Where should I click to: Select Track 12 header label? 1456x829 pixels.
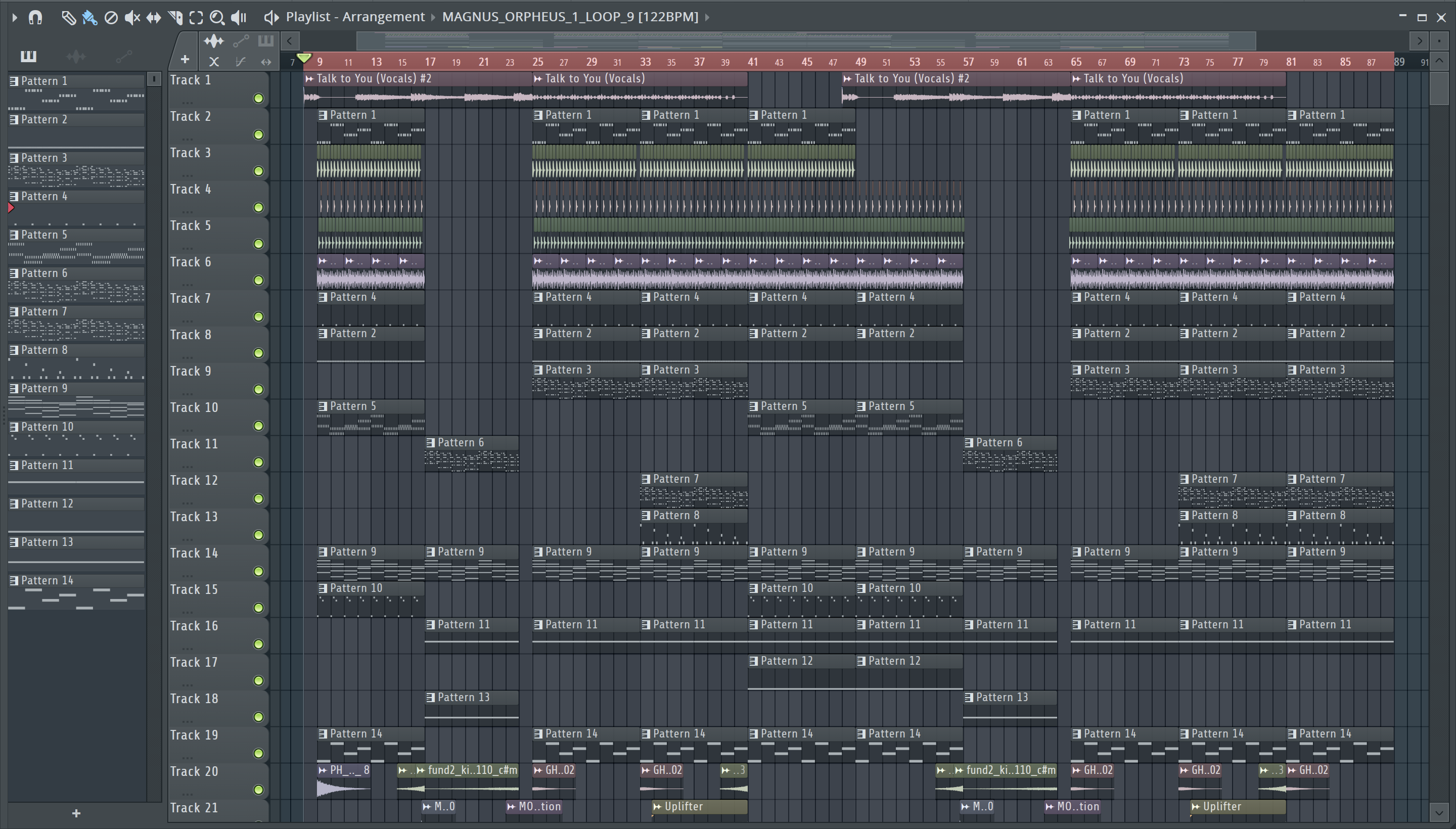pos(194,481)
